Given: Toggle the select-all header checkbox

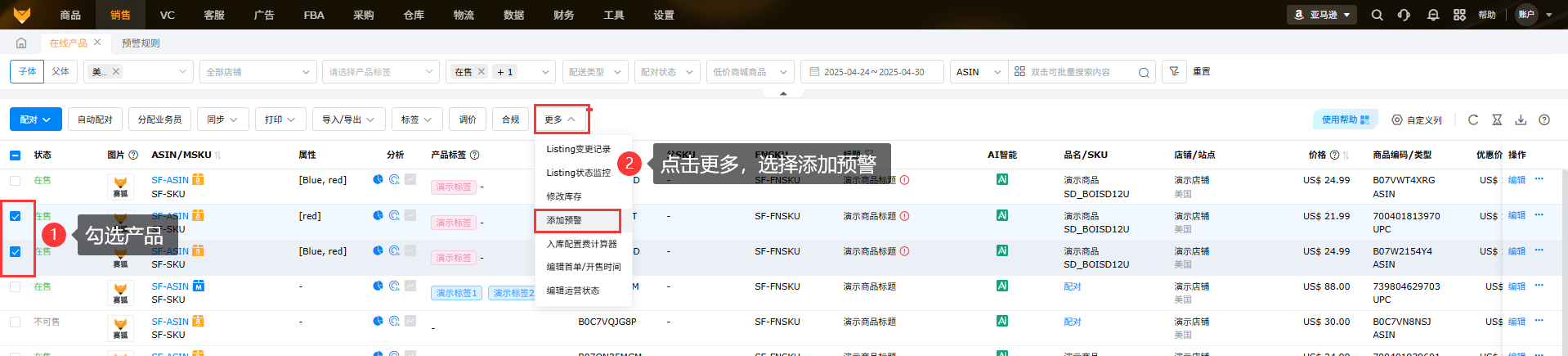Looking at the screenshot, I should coord(15,155).
